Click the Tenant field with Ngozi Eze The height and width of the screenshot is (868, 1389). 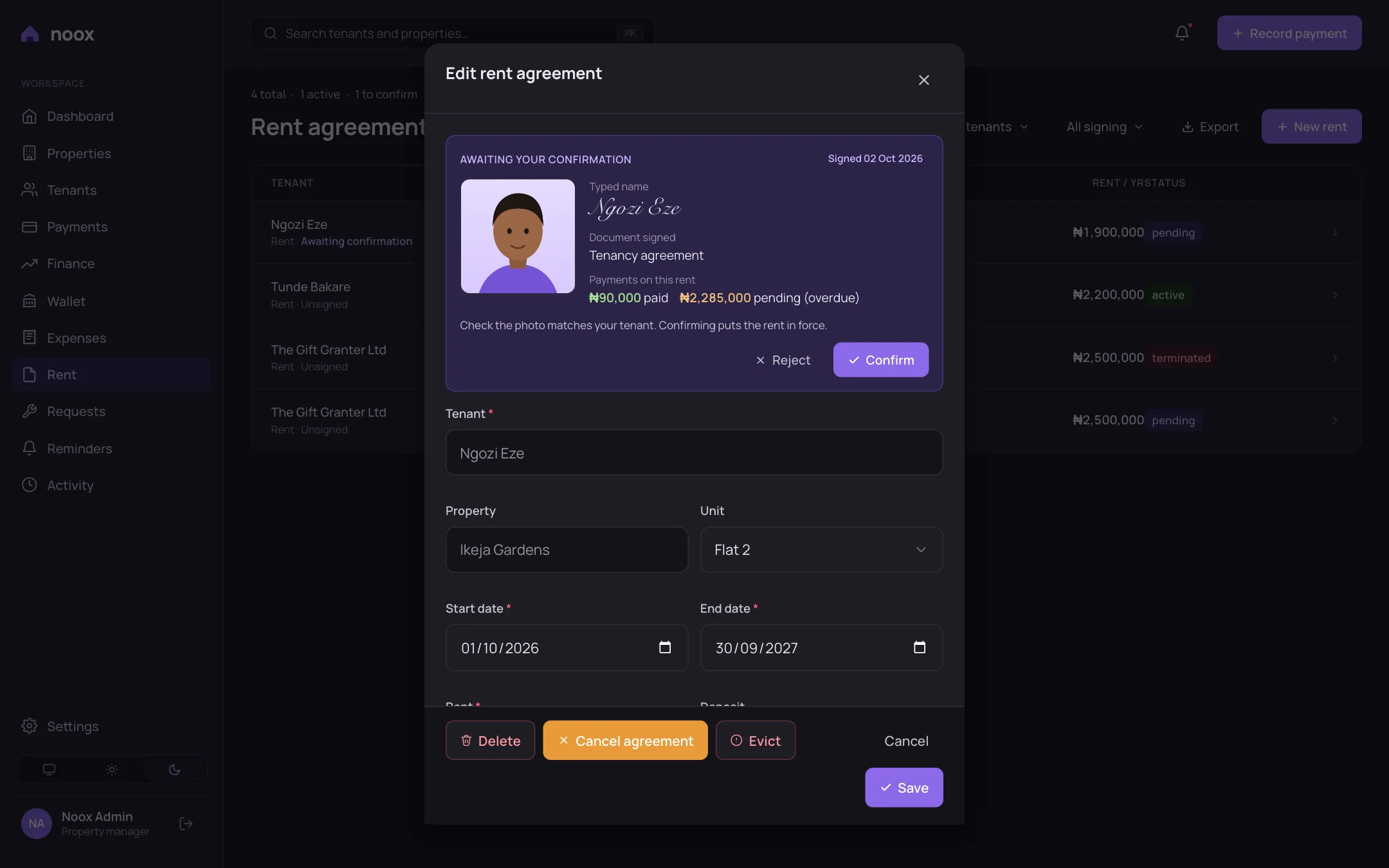(694, 453)
